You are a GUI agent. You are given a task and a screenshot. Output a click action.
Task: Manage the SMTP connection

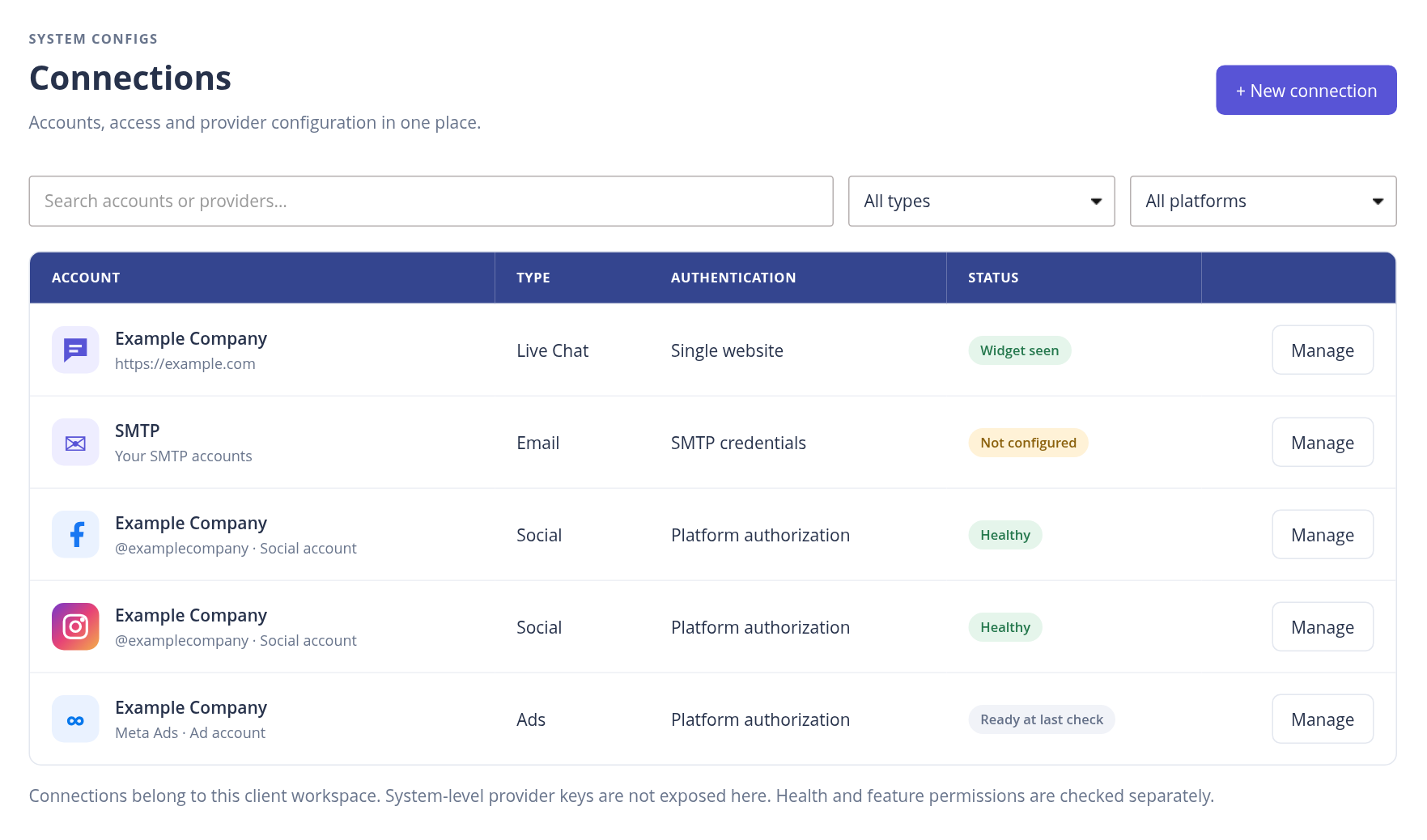click(x=1323, y=442)
